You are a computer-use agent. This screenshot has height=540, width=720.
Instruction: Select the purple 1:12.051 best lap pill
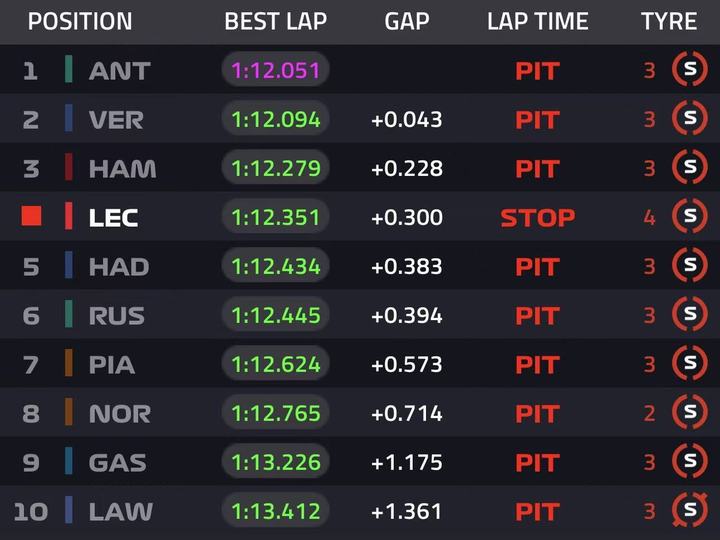[x=276, y=70]
